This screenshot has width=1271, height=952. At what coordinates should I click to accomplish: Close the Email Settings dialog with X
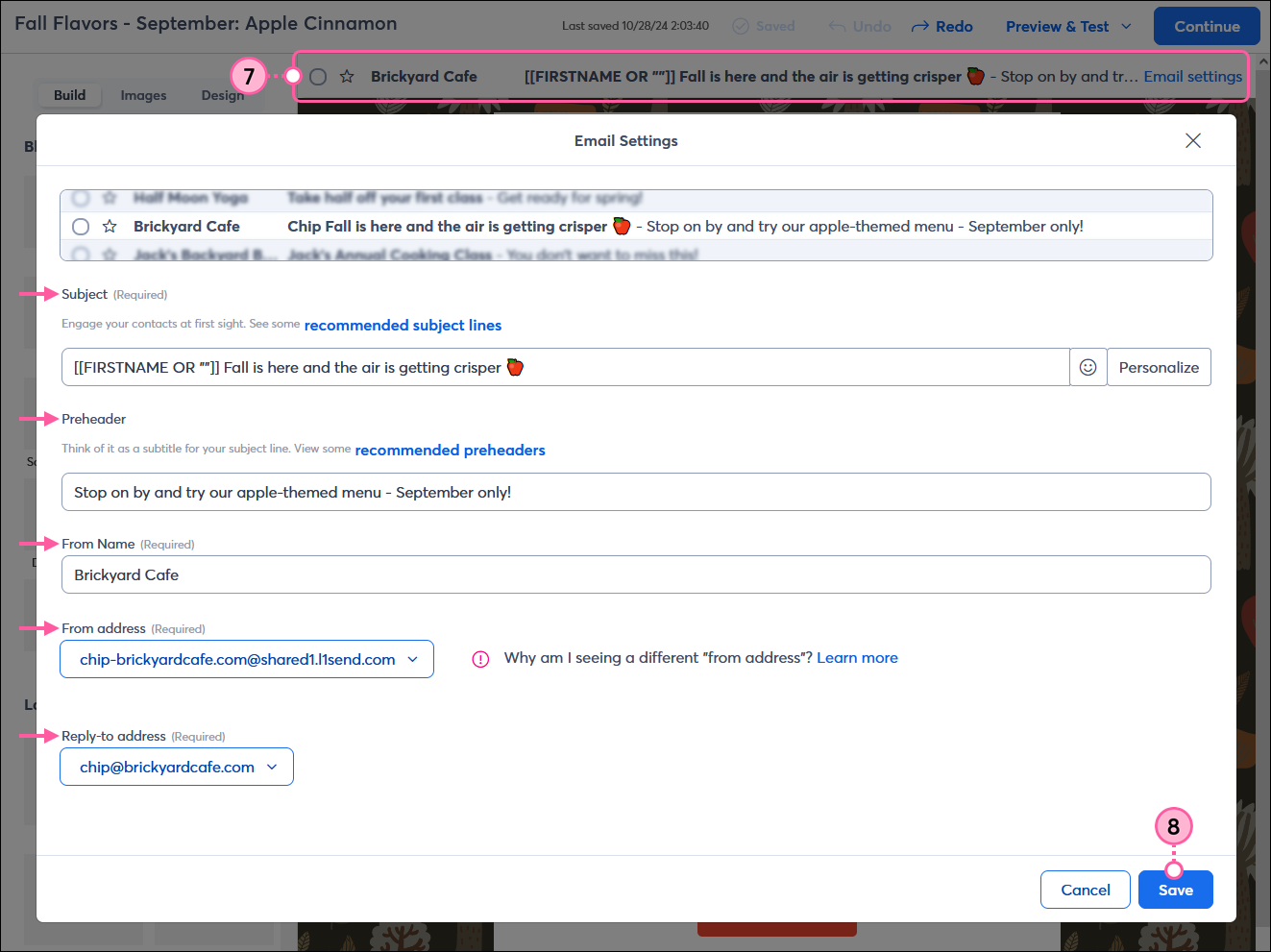1193,140
